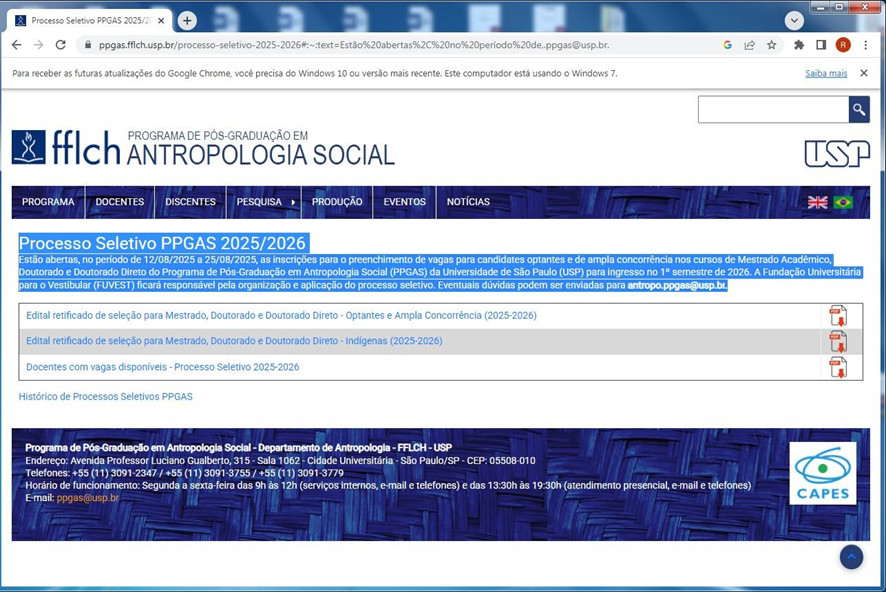Bookmark this page with the star icon
This screenshot has width=886, height=592.
click(772, 45)
